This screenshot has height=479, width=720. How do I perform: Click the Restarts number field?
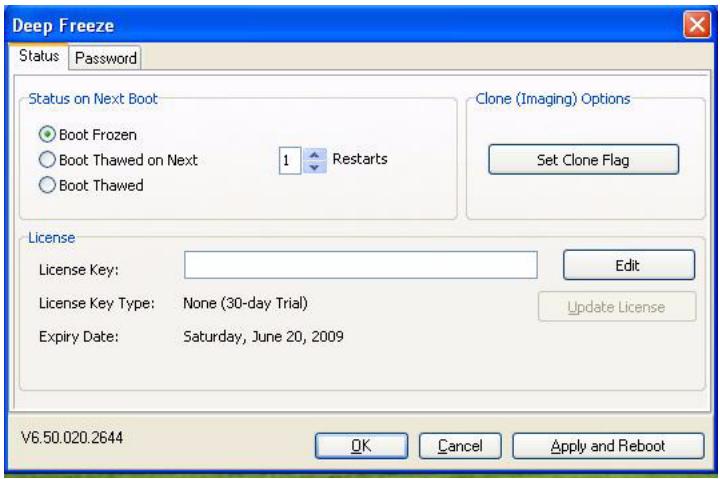coord(290,161)
